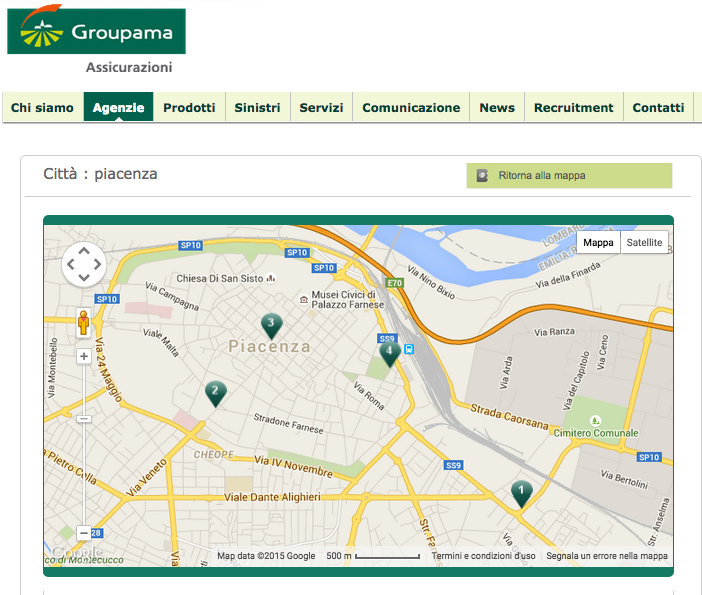Click the icon inside Ritorna alla mappa
Screen dimensions: 702x595
(x=482, y=176)
